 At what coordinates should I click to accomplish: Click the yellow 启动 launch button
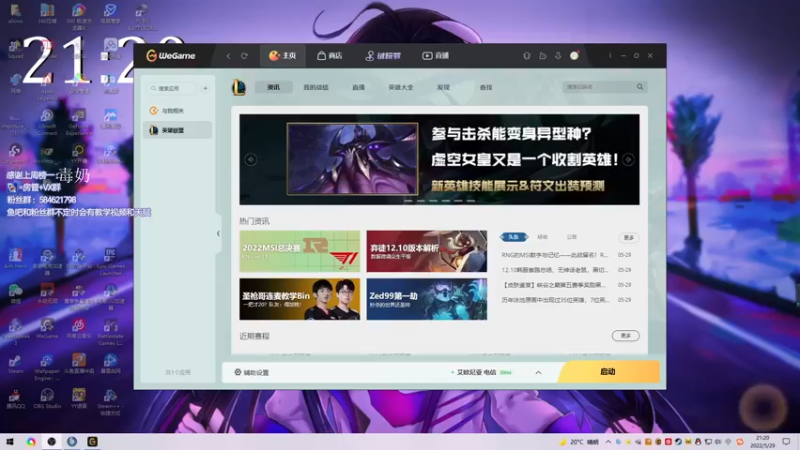point(608,372)
